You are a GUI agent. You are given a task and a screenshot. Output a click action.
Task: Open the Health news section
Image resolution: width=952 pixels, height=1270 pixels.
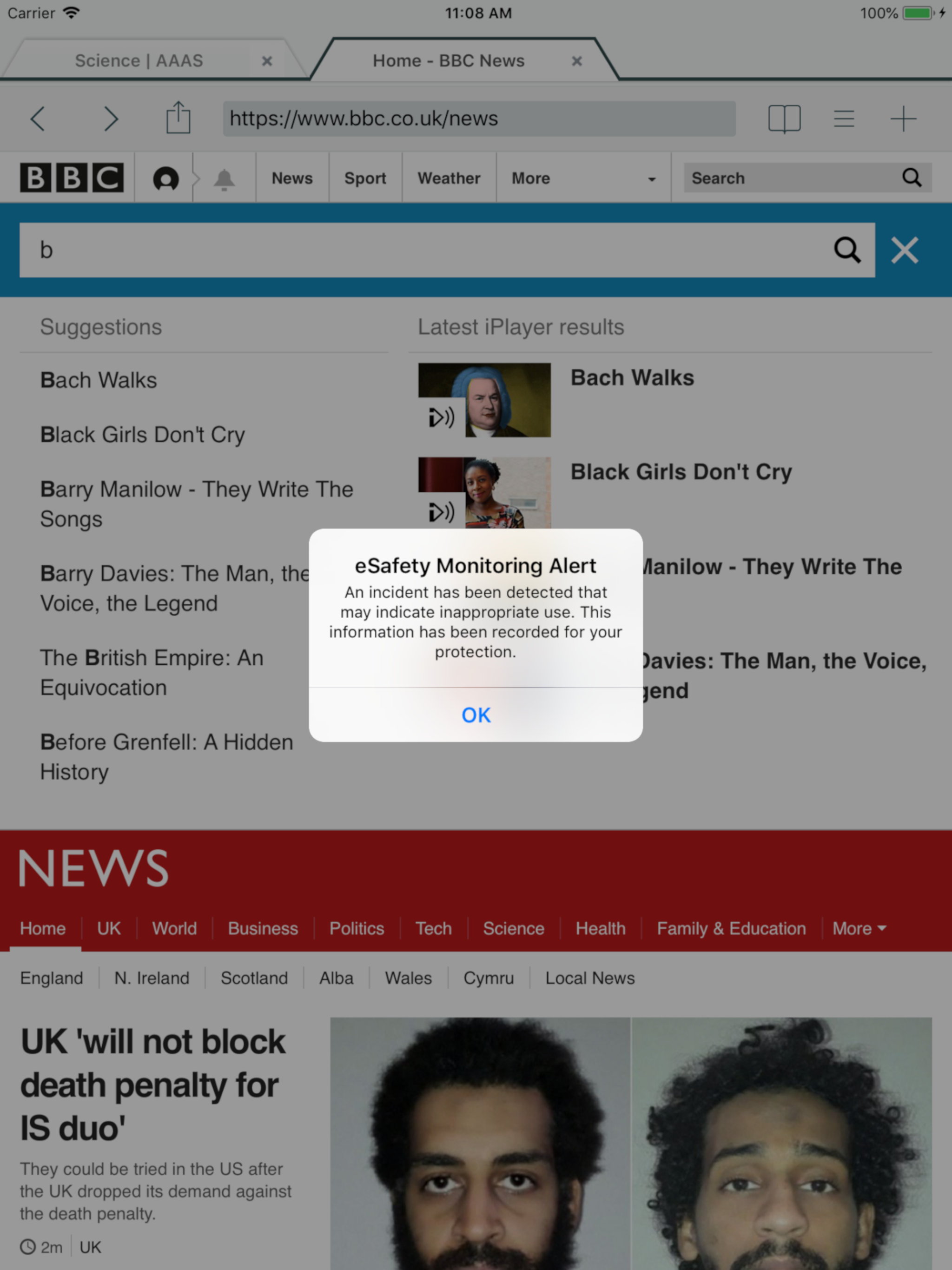click(601, 928)
